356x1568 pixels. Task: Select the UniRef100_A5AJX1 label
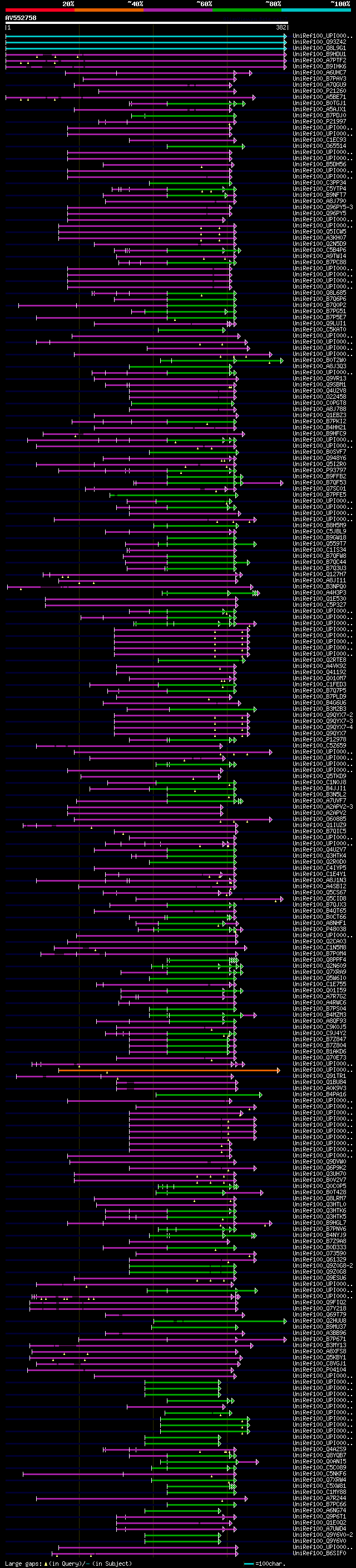pos(319,110)
